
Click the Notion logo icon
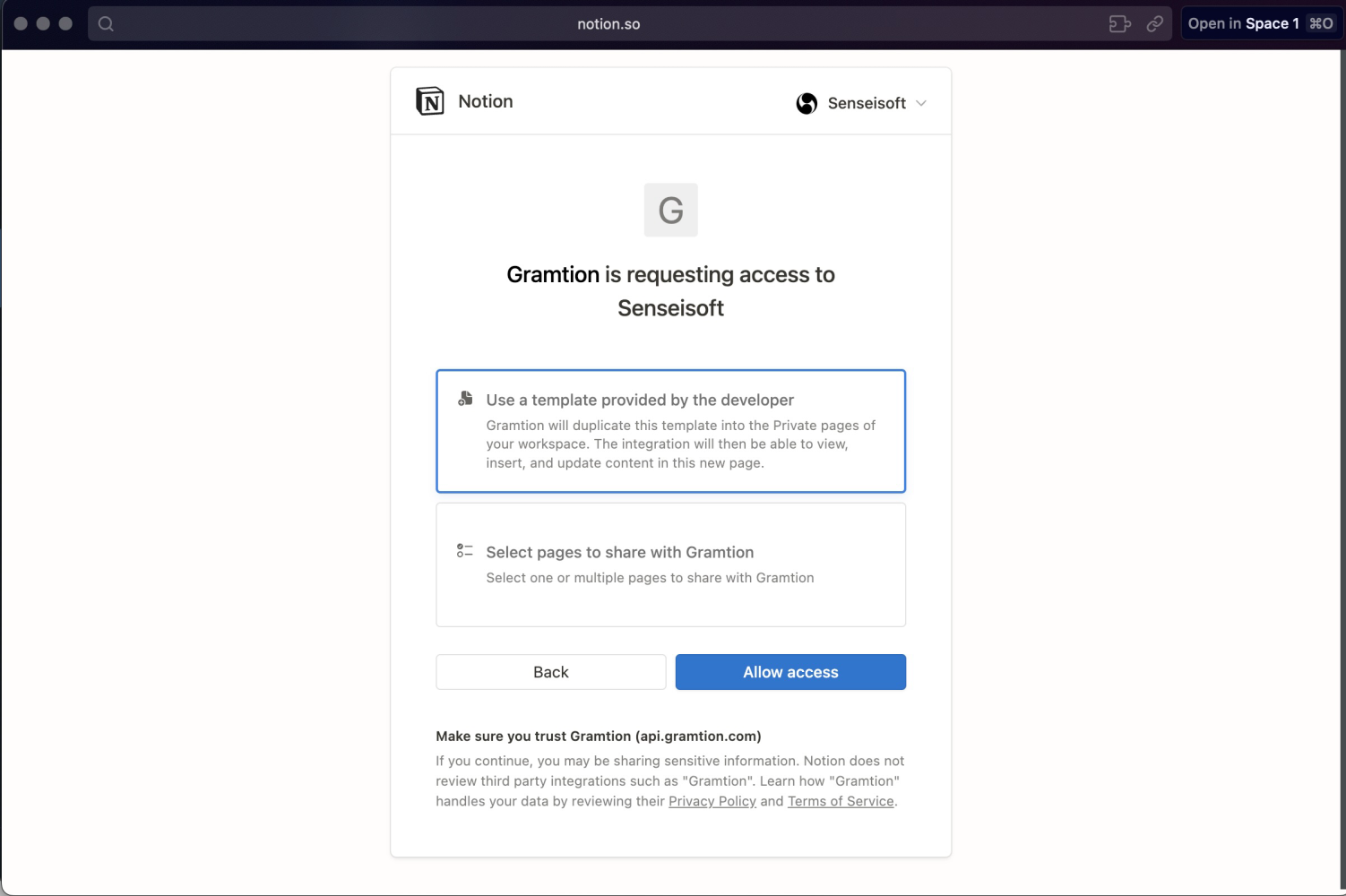click(x=430, y=101)
